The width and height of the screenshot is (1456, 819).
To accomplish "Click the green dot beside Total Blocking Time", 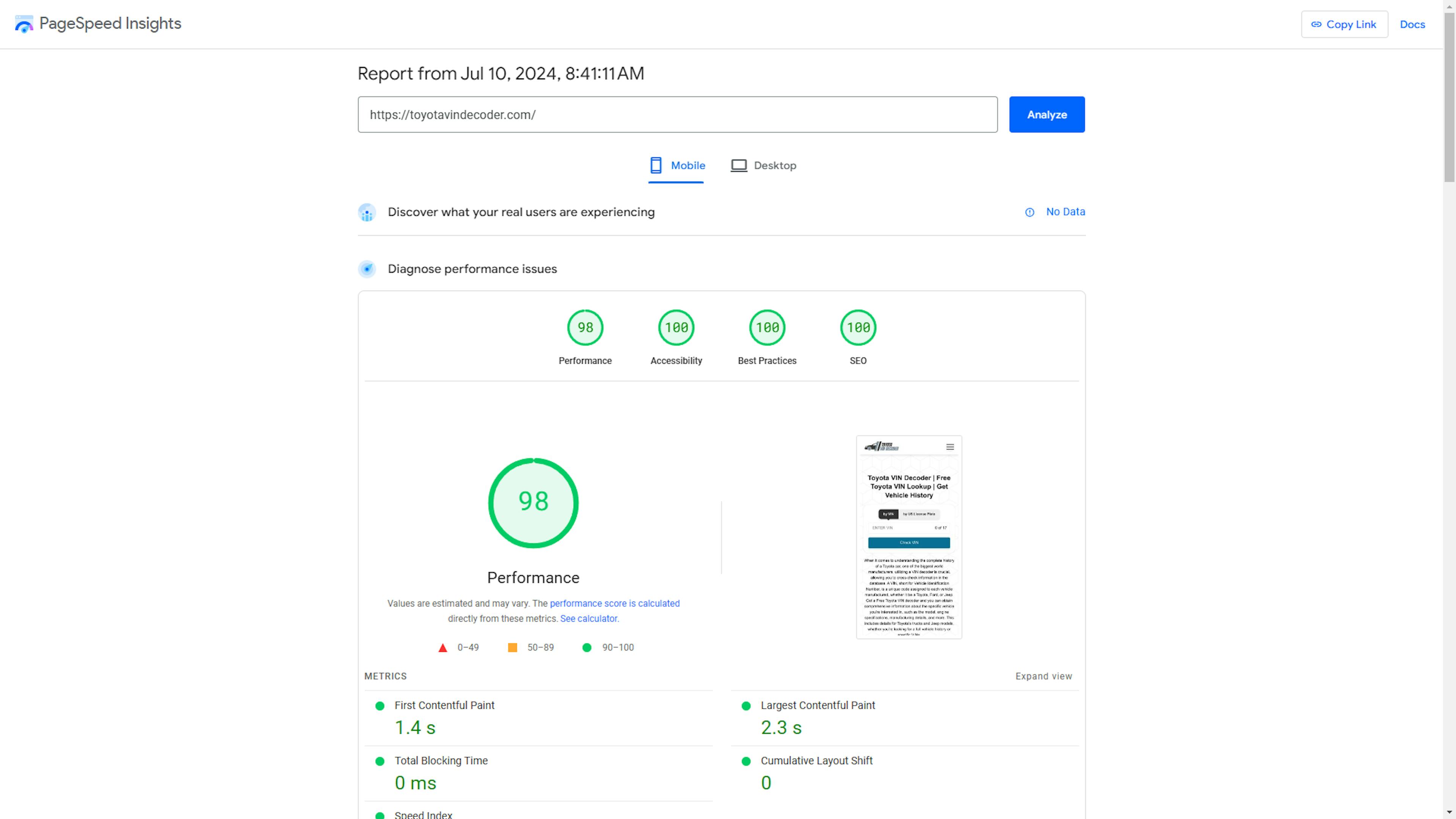I will [380, 761].
